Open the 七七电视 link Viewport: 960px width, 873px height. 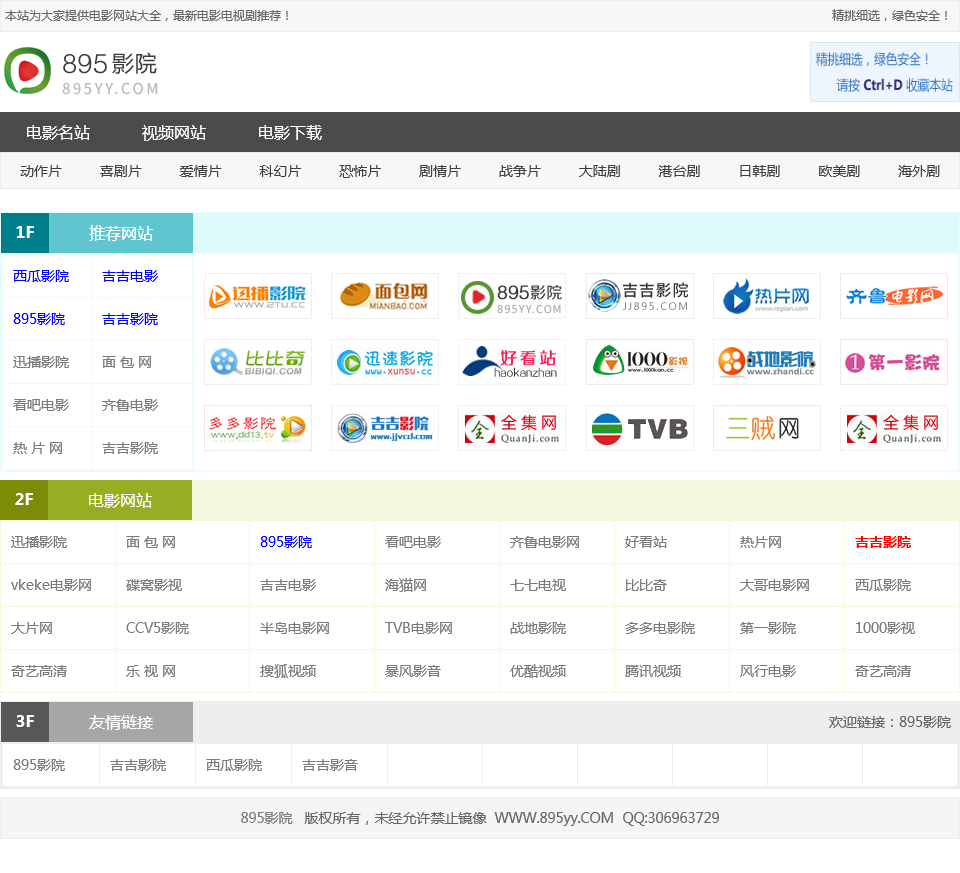[538, 585]
